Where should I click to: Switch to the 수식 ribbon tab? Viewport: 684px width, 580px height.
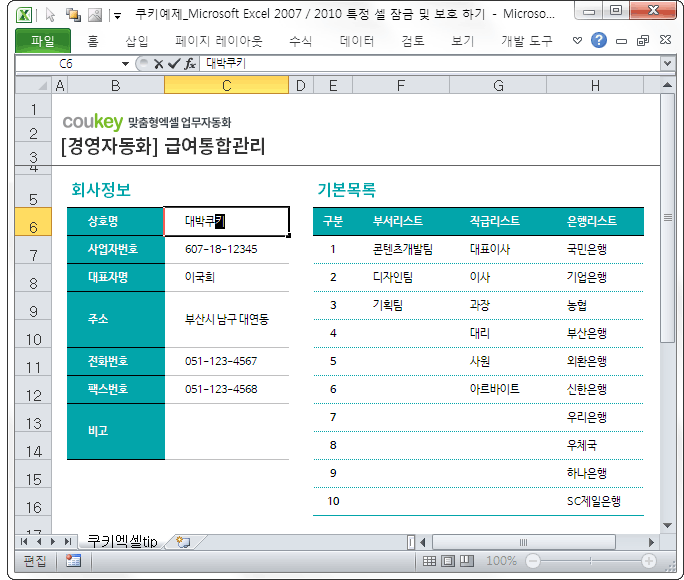pos(301,41)
